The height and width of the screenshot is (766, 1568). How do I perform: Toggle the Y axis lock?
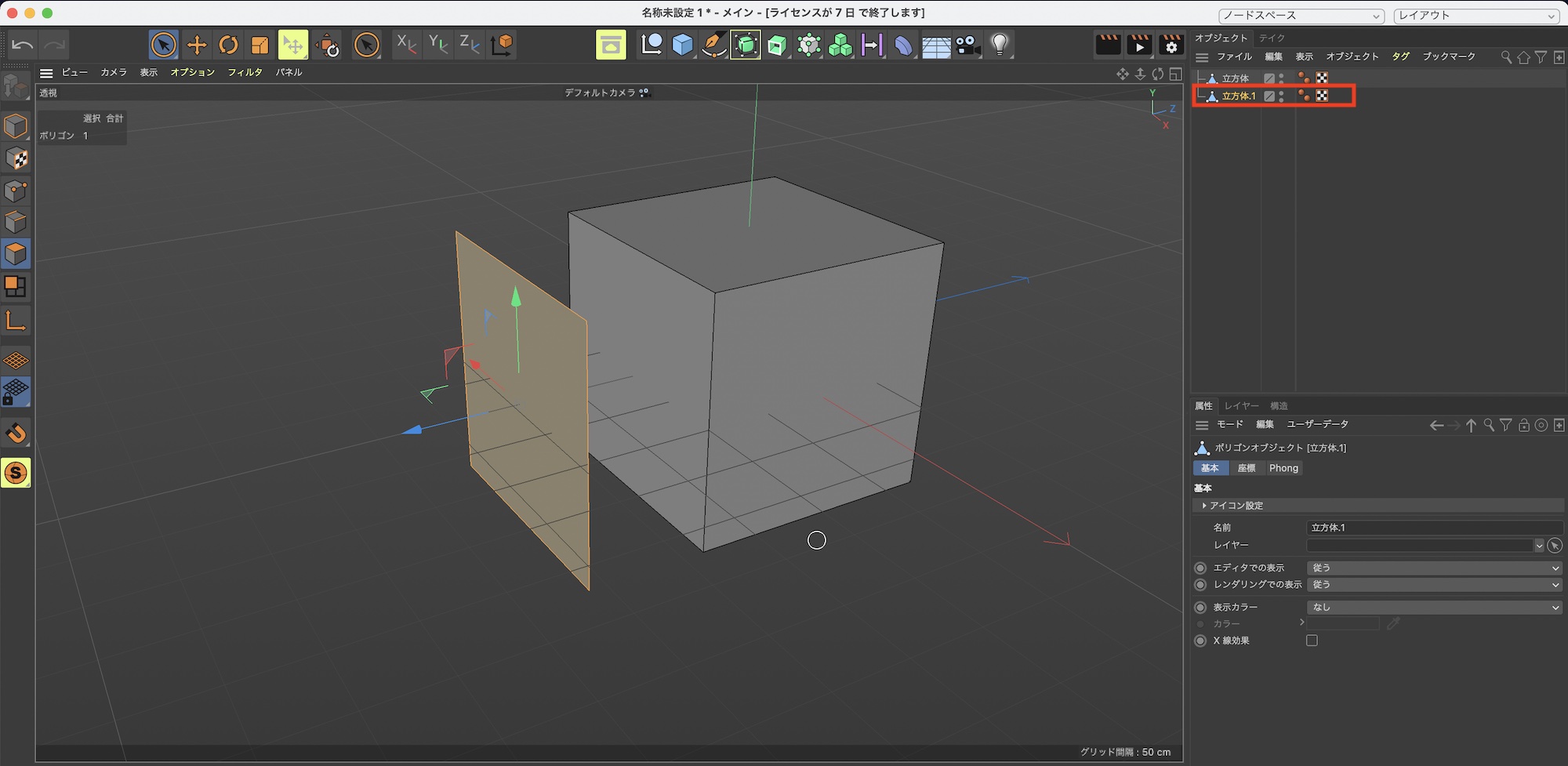(437, 45)
